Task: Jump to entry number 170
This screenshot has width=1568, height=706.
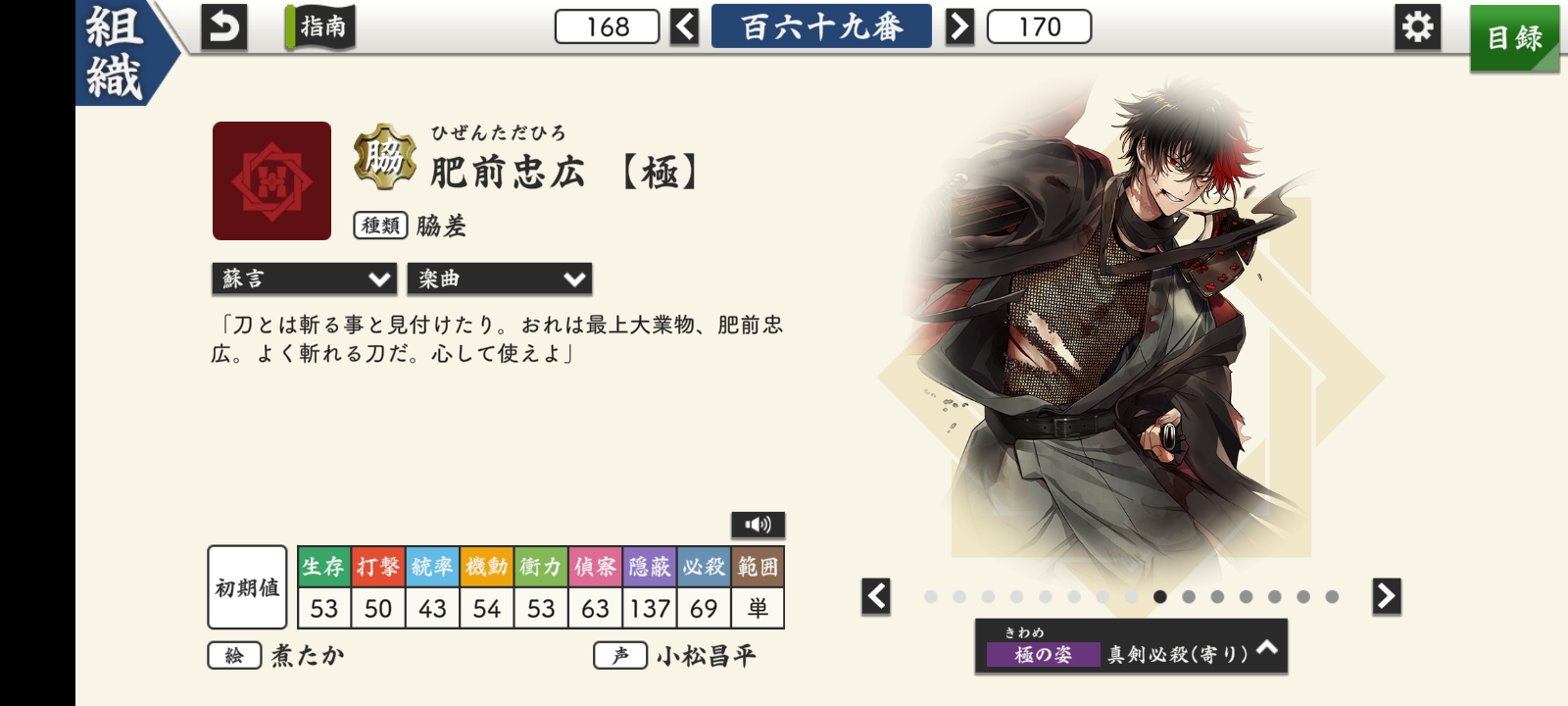Action: tap(1040, 27)
